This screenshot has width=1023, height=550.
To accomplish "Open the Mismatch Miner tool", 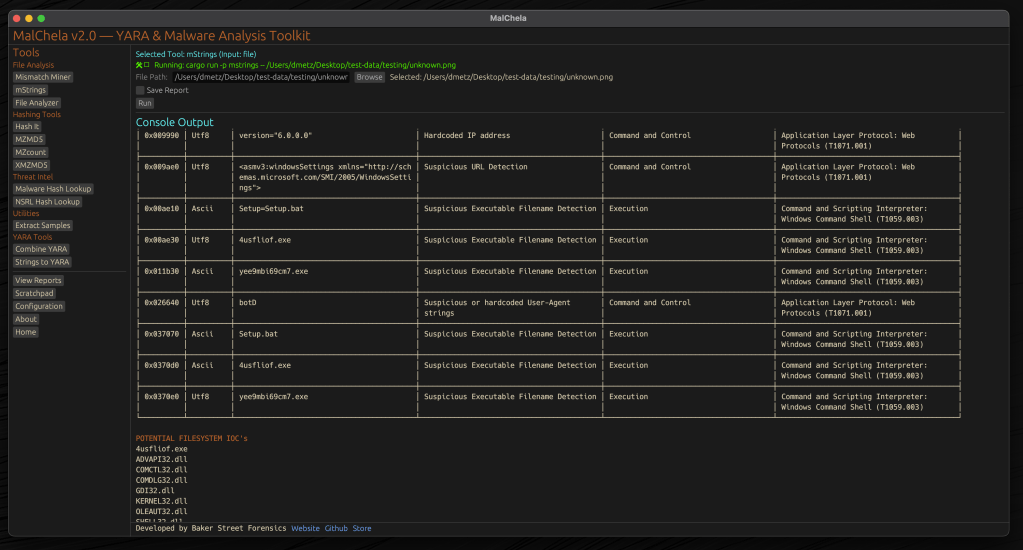I will pyautogui.click(x=42, y=77).
